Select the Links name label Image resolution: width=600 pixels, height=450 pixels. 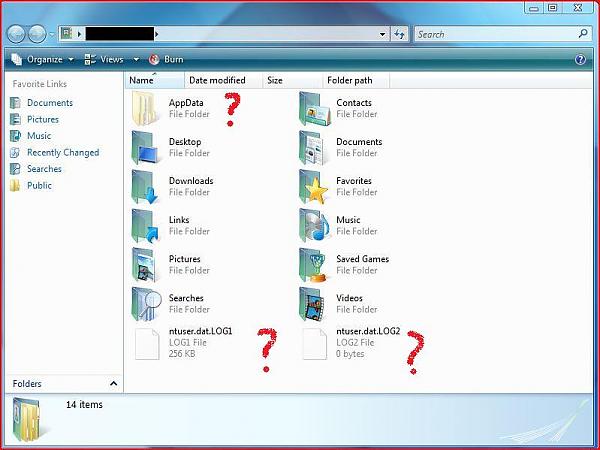point(179,220)
